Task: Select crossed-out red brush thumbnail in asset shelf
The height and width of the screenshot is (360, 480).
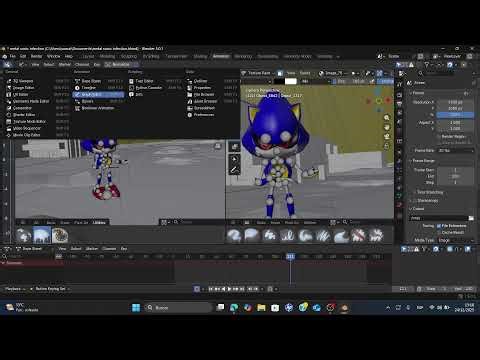Action: pos(358,235)
